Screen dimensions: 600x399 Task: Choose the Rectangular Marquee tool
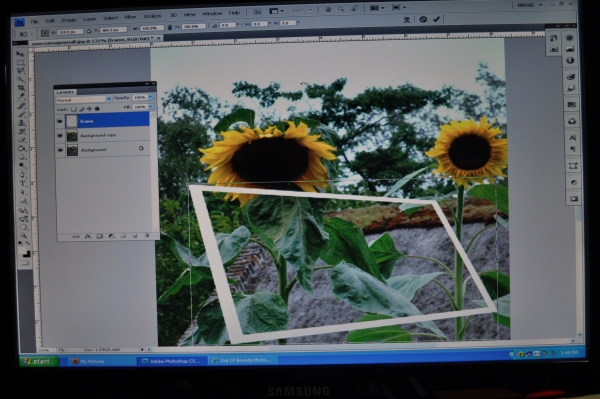point(21,62)
